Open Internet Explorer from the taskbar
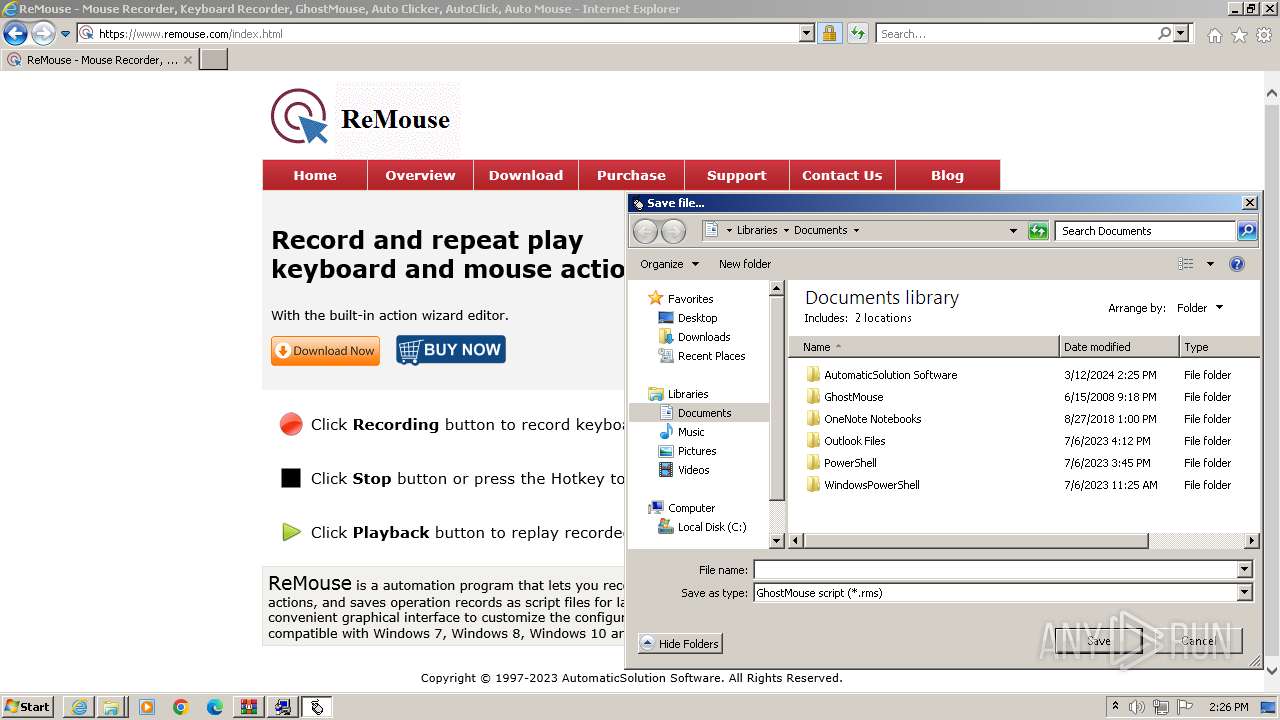Viewport: 1280px width, 720px height. [79, 707]
